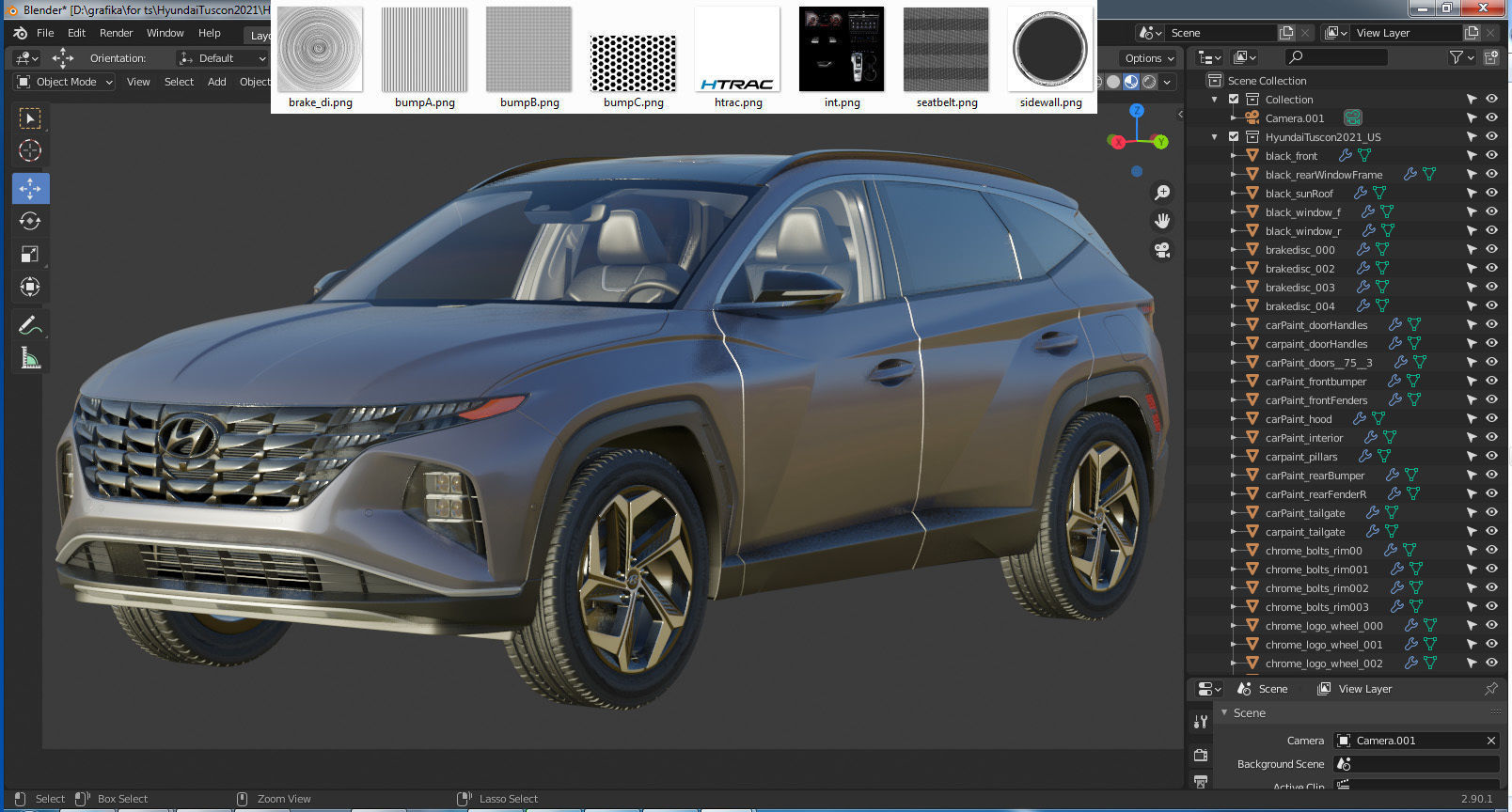The width and height of the screenshot is (1512, 812).
Task: Collapse the HyundaiTuscon2021_US collection
Action: coord(1216,137)
